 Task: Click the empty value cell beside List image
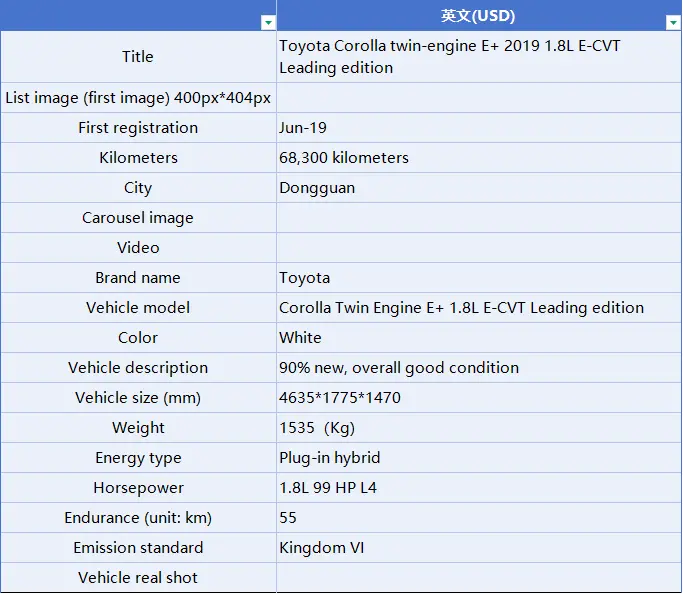click(479, 98)
